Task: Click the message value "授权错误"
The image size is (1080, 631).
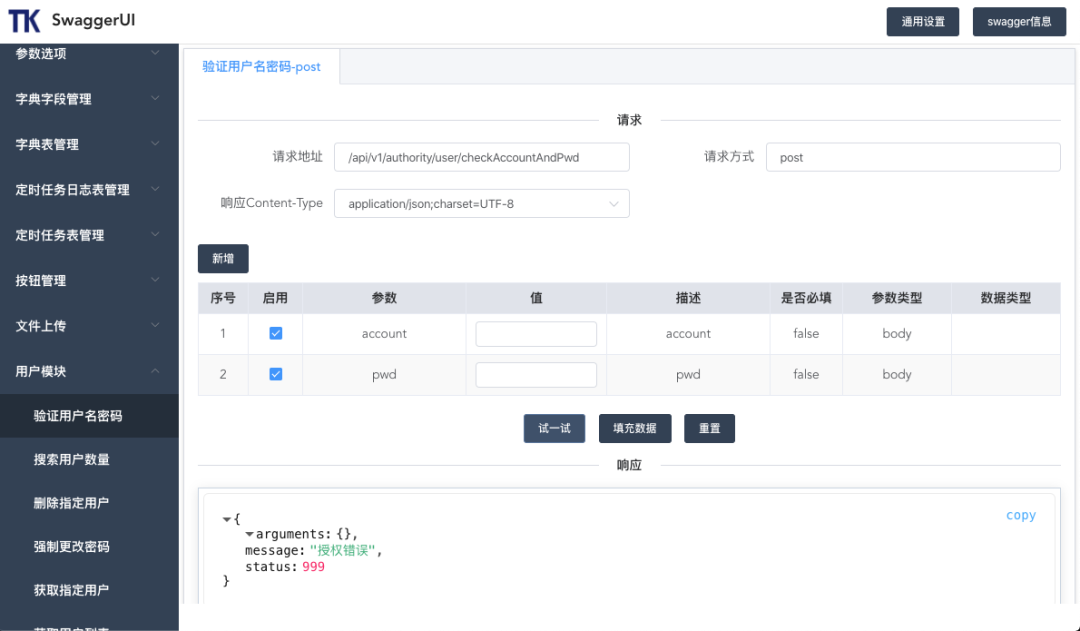Action: click(x=343, y=550)
